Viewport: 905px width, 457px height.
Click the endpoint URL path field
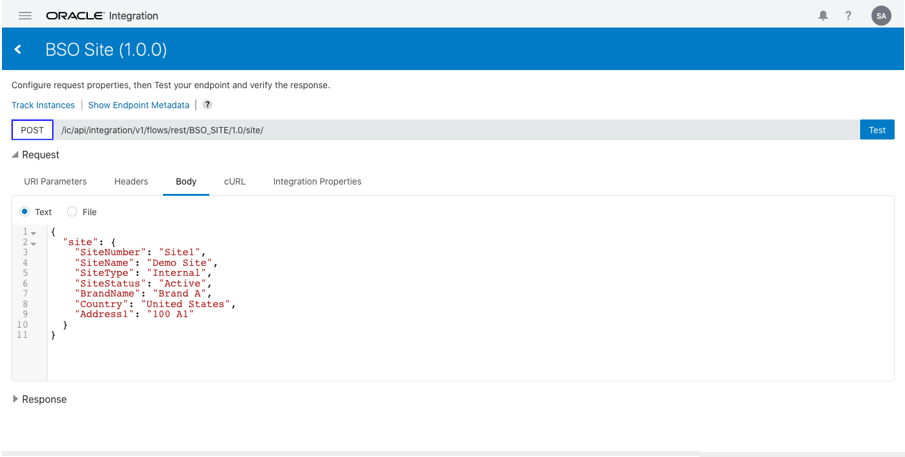[x=457, y=130]
